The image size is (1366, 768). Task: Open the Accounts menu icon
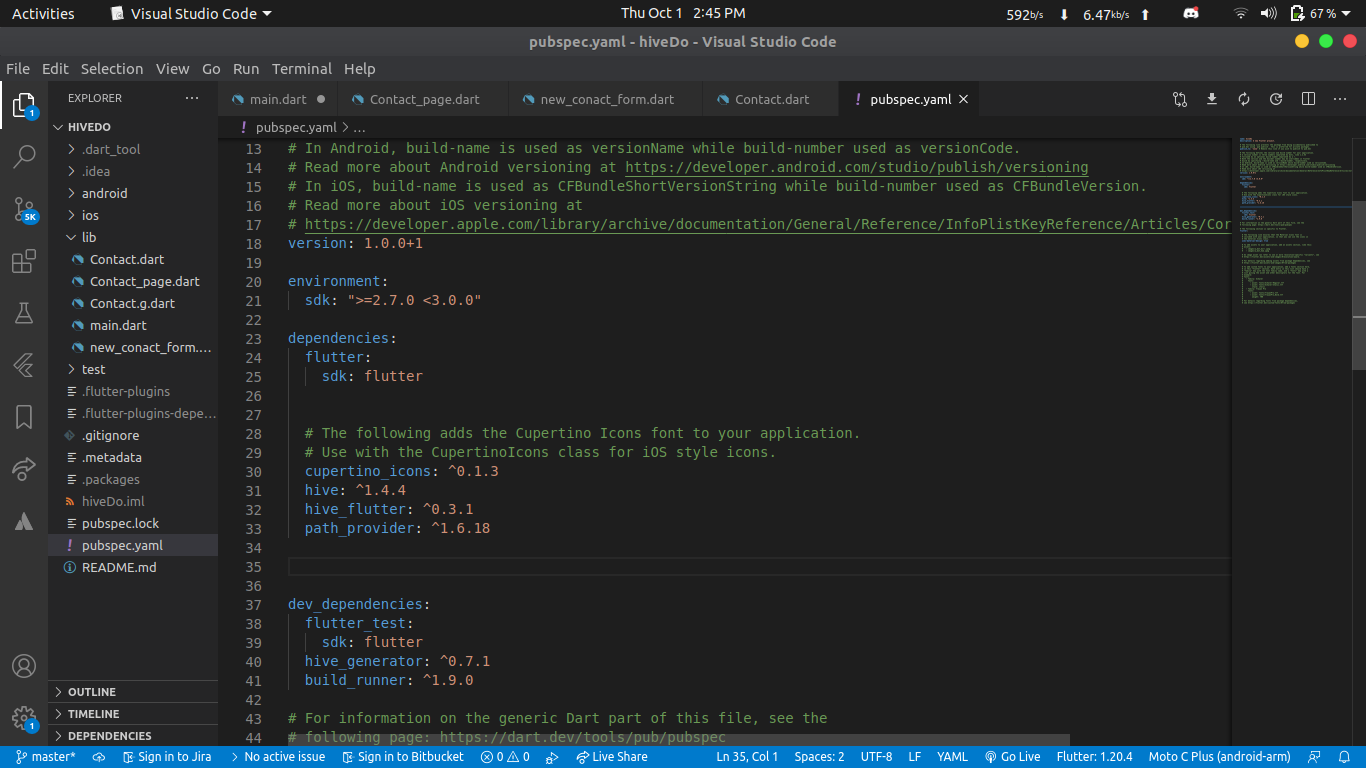pos(24,666)
